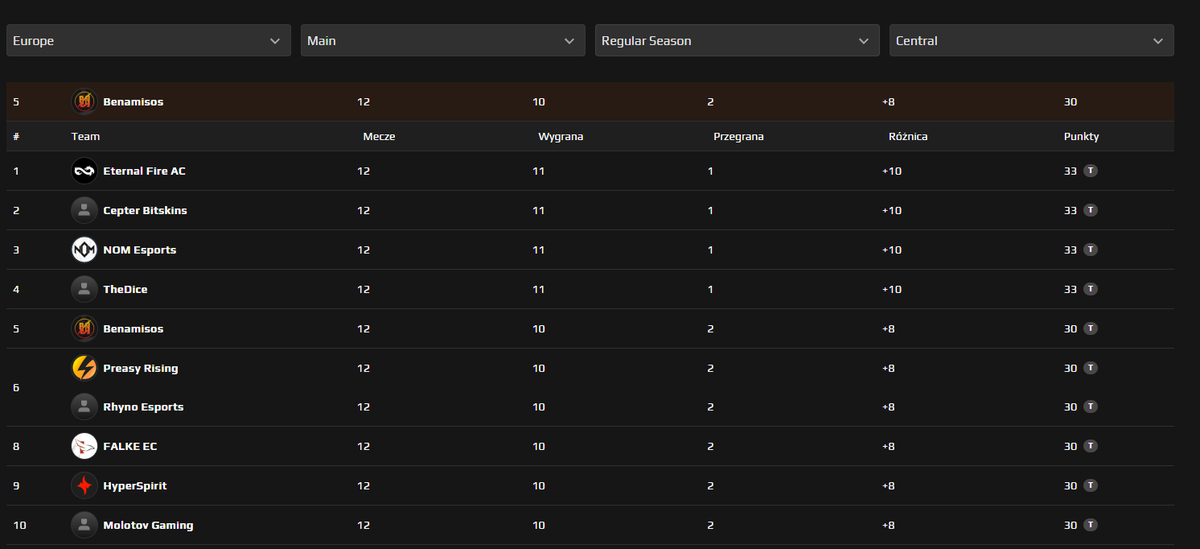Click the # rank column header

point(16,137)
